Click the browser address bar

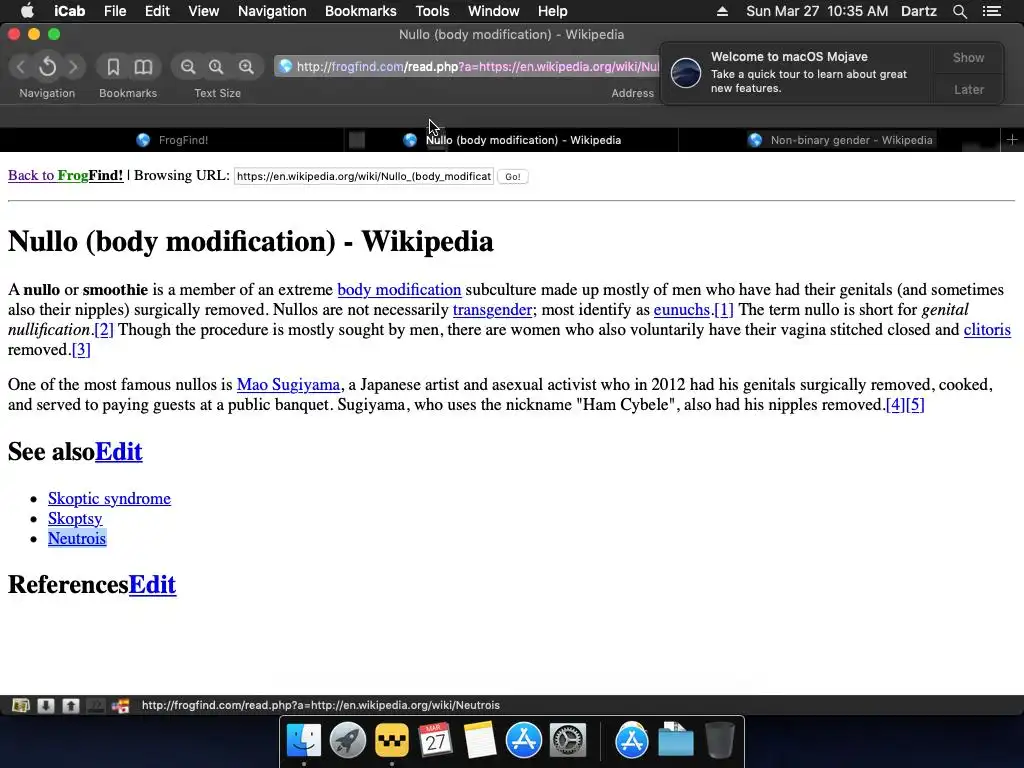tap(467, 66)
